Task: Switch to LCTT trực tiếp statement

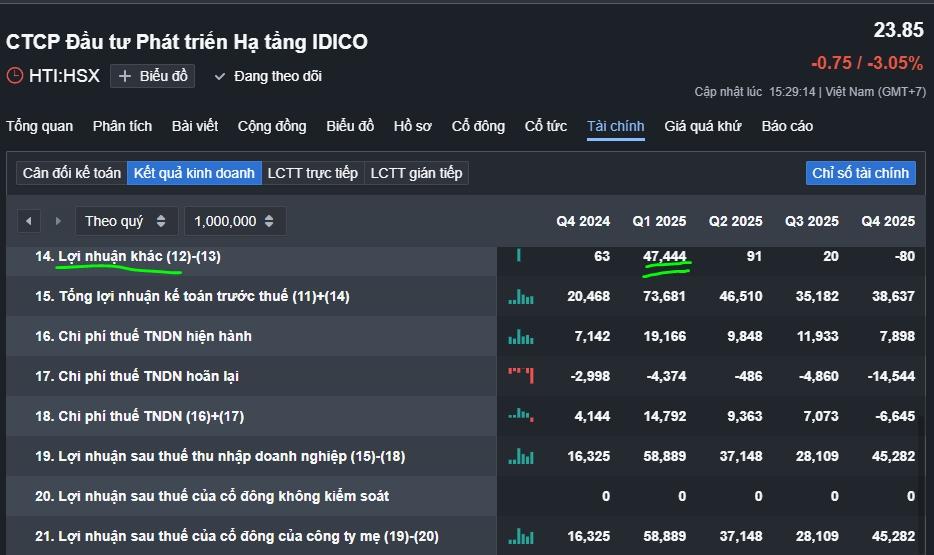Action: 312,173
